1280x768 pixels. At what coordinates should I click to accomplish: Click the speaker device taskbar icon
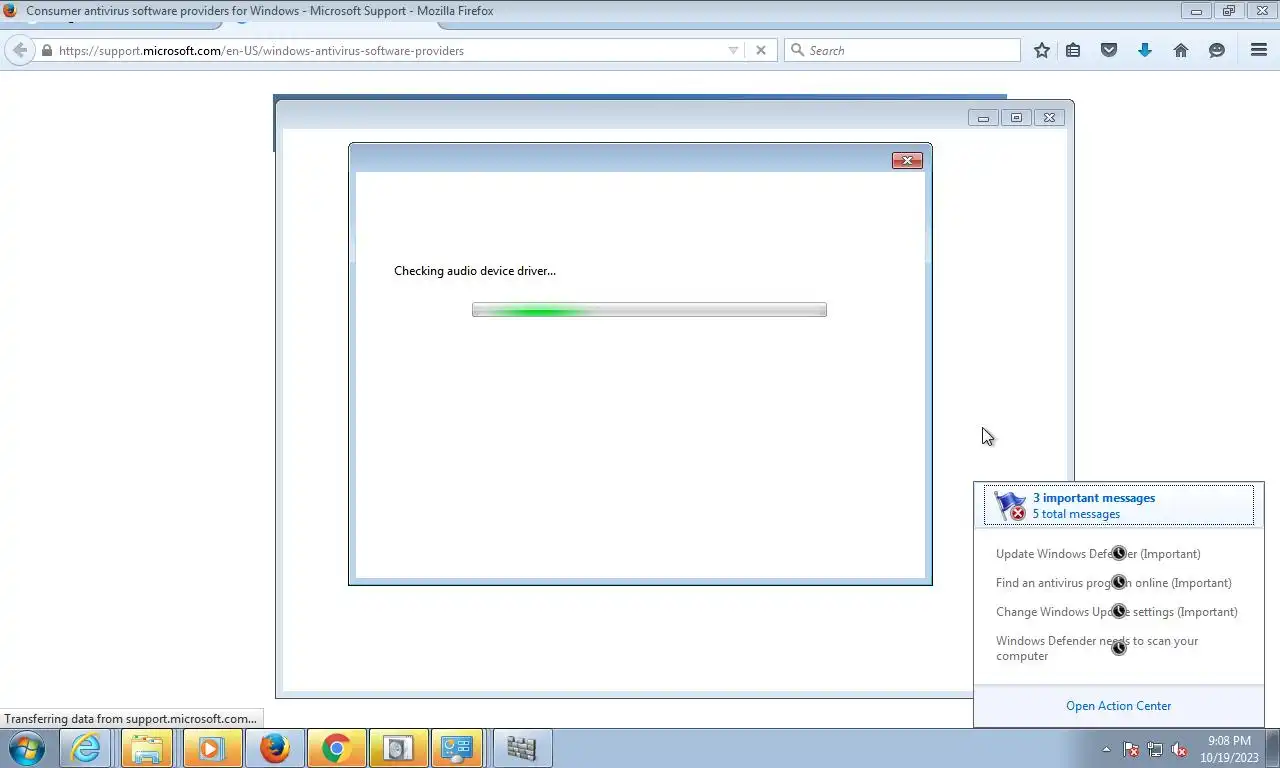(x=398, y=748)
